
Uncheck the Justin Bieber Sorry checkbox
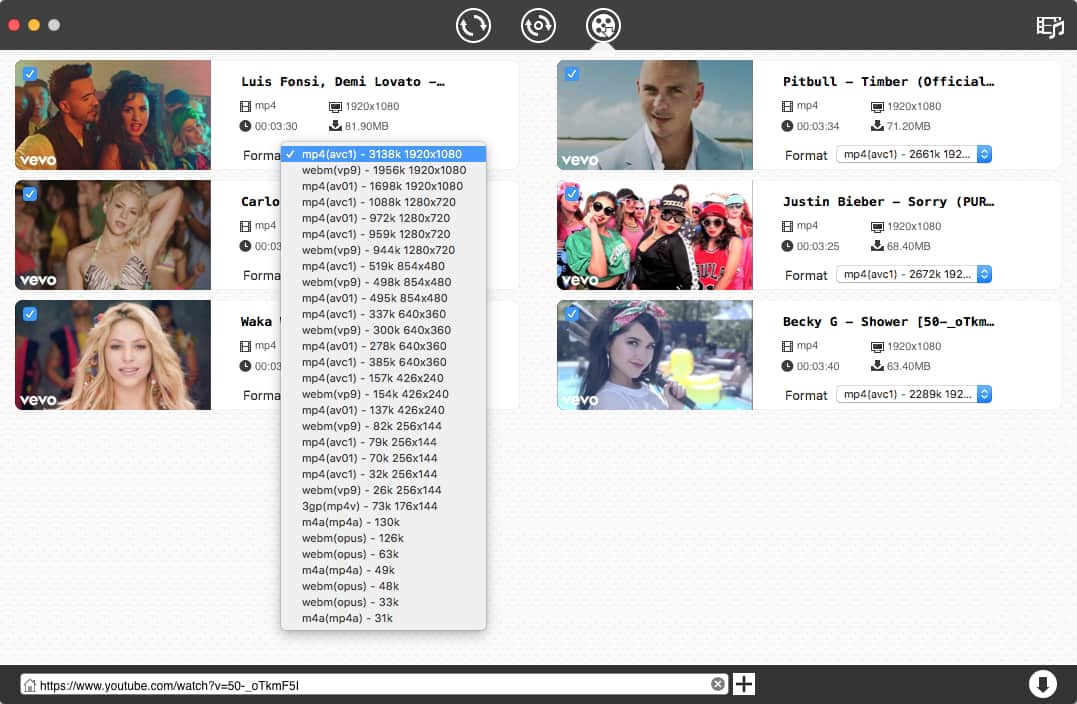click(571, 194)
